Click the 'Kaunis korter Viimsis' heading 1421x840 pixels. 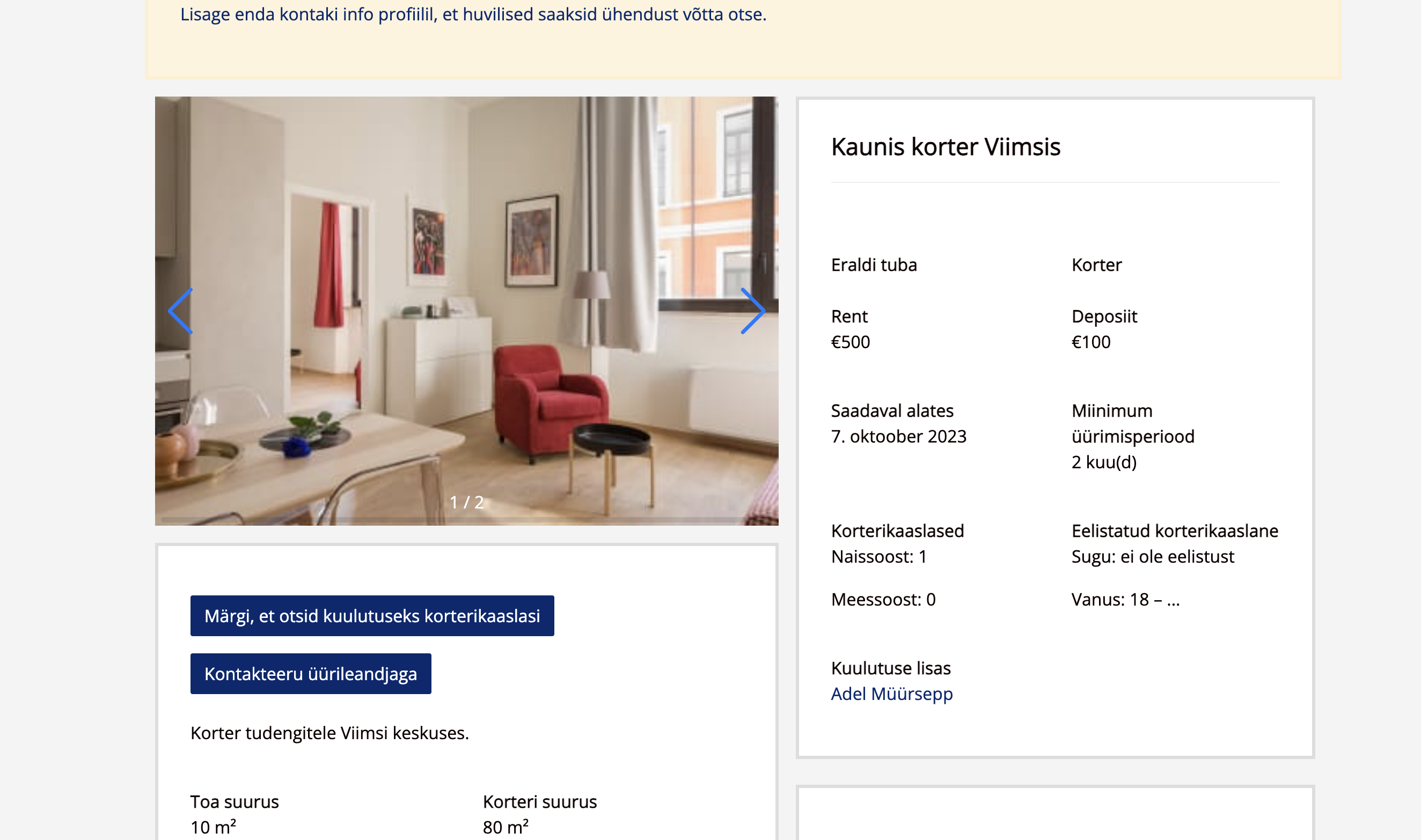point(945,146)
